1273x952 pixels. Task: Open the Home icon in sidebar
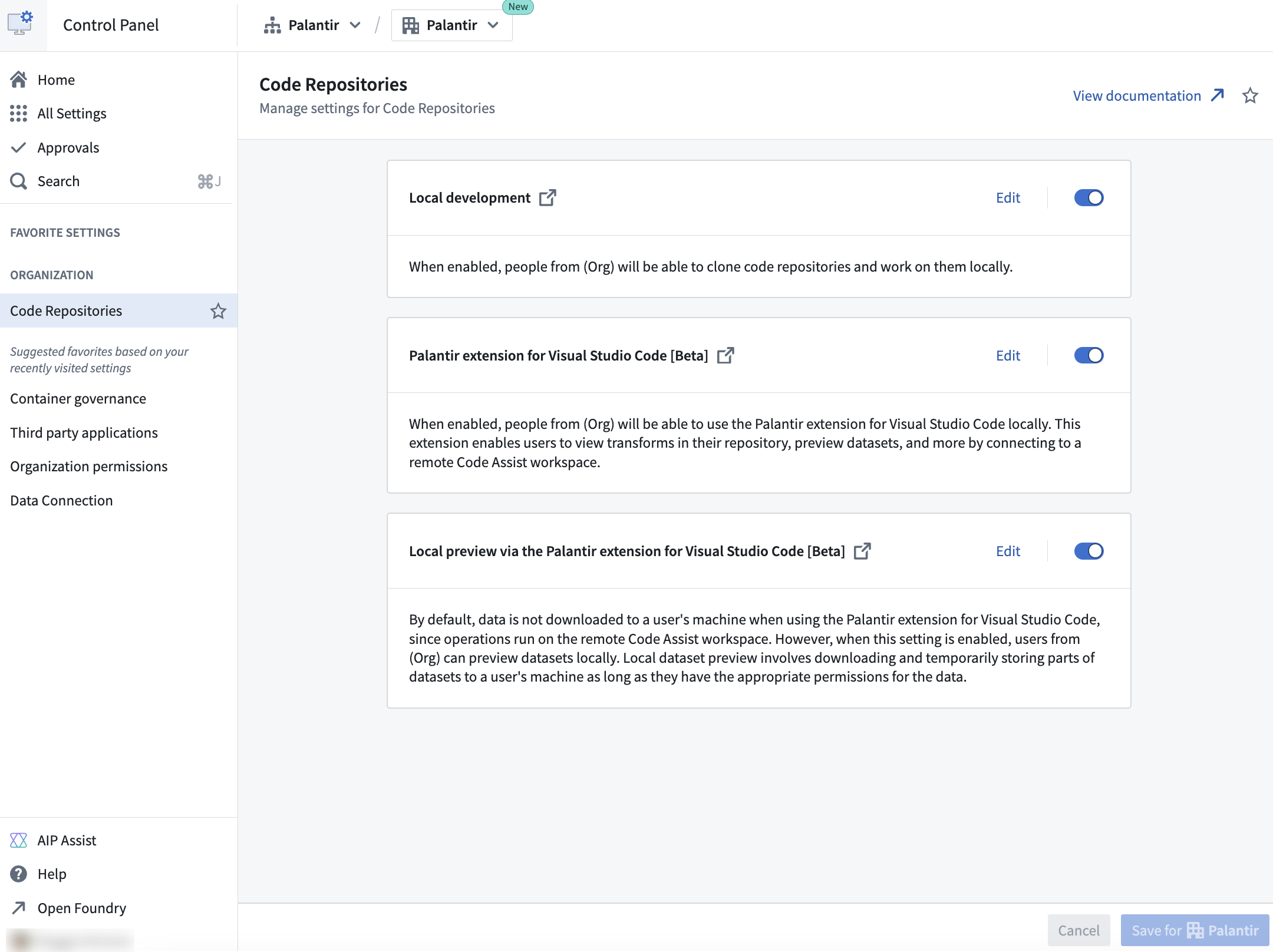(x=19, y=80)
